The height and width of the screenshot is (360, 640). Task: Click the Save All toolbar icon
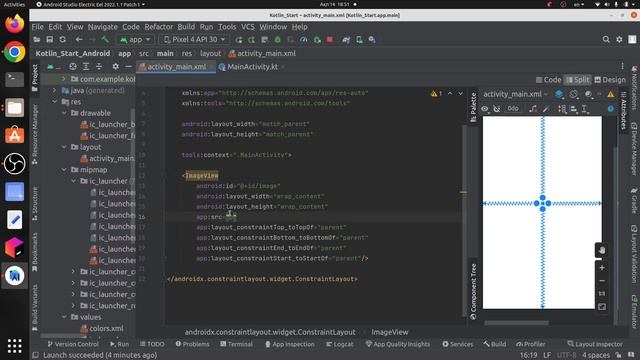(x=49, y=40)
